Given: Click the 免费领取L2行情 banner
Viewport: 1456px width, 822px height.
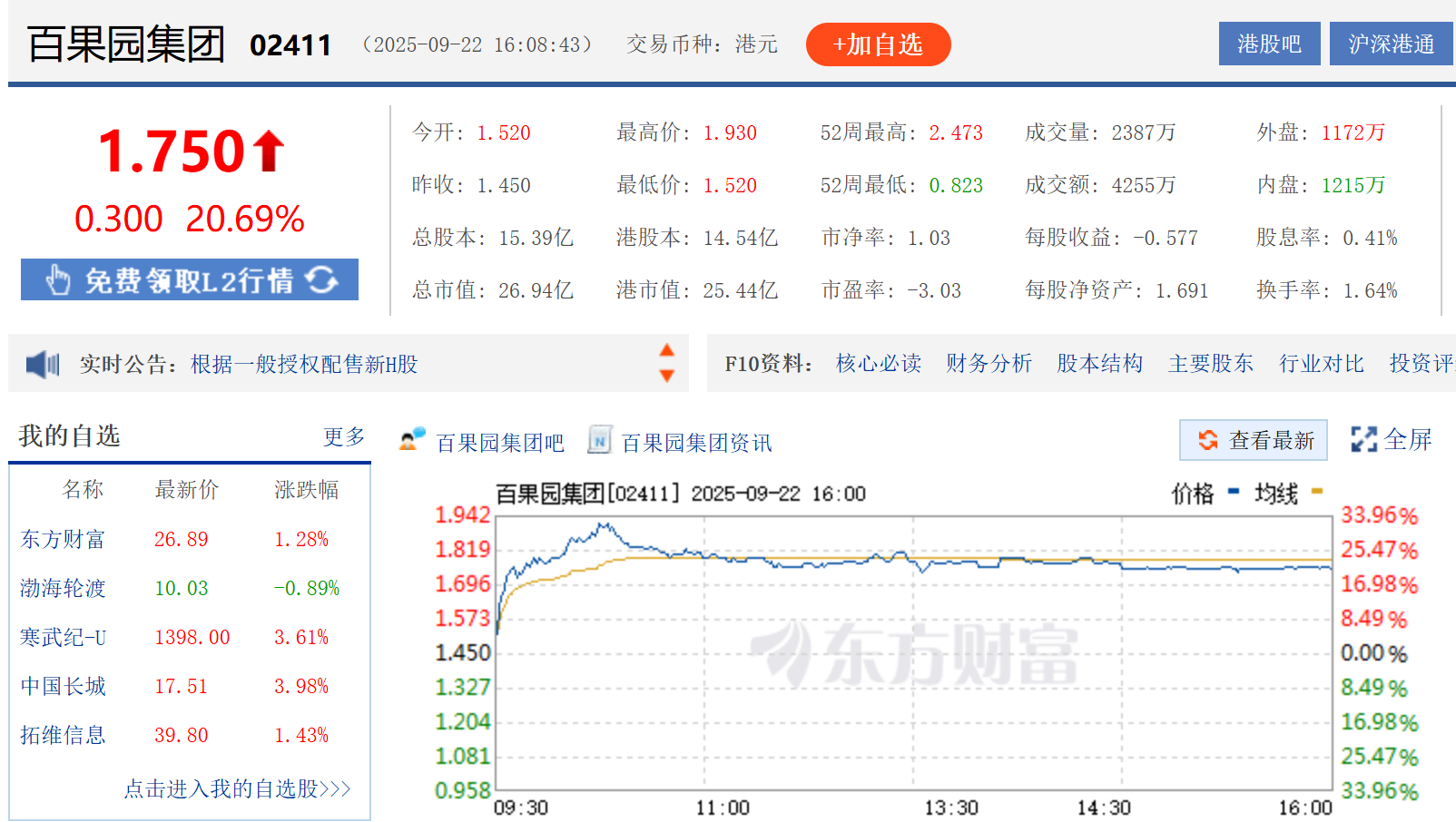Looking at the screenshot, I should click(x=190, y=279).
